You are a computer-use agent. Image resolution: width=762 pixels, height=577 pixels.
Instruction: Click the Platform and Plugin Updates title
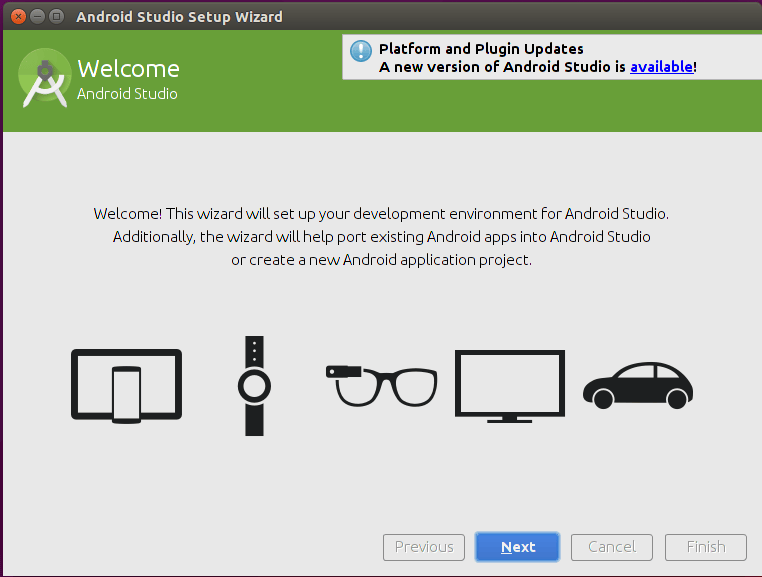pyautogui.click(x=481, y=48)
